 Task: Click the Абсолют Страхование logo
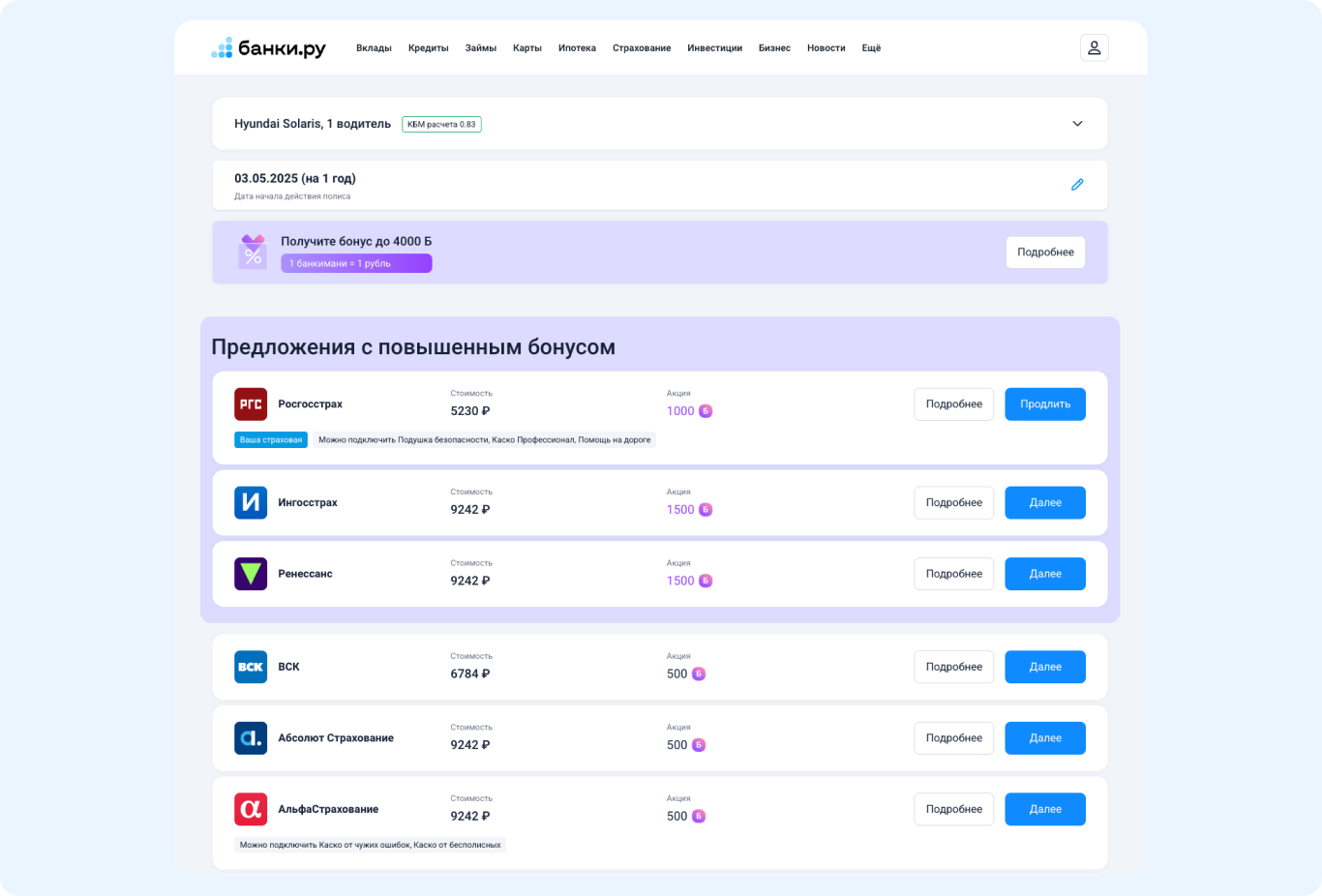[251, 738]
